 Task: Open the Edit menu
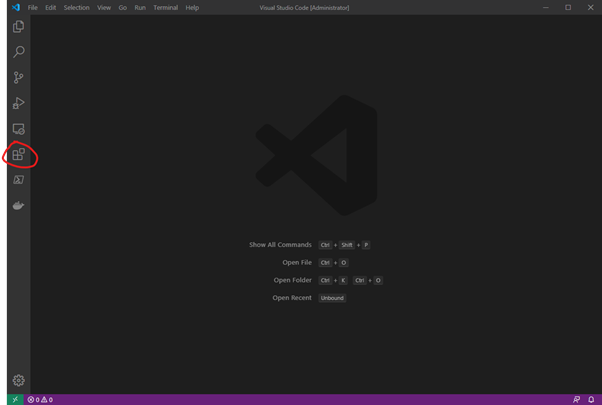(50, 7)
